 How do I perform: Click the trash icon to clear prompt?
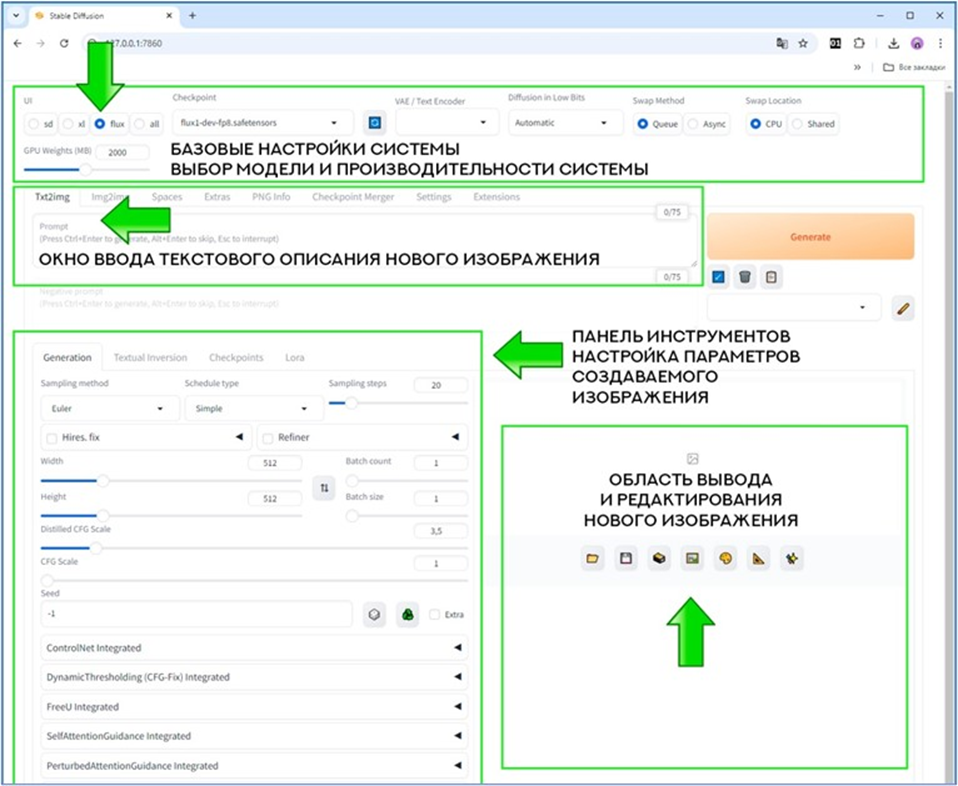point(744,277)
